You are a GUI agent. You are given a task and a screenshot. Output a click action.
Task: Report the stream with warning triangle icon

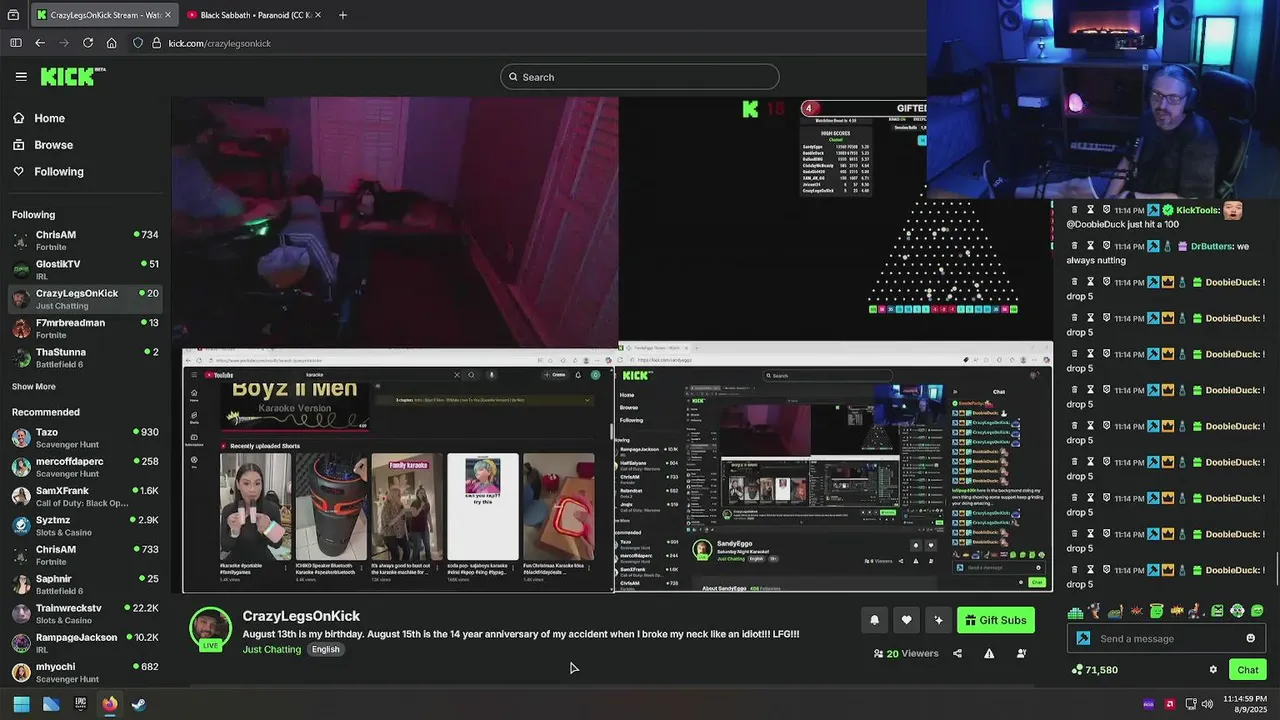[989, 653]
